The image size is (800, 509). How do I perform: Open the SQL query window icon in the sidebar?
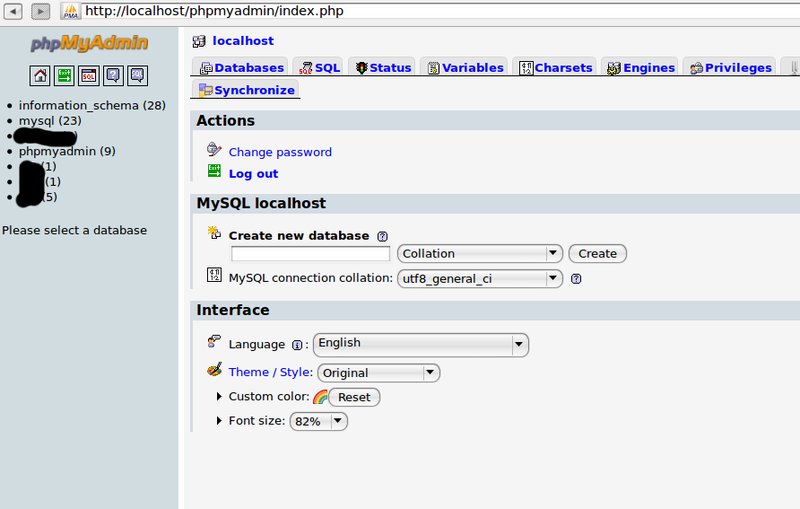(x=89, y=75)
